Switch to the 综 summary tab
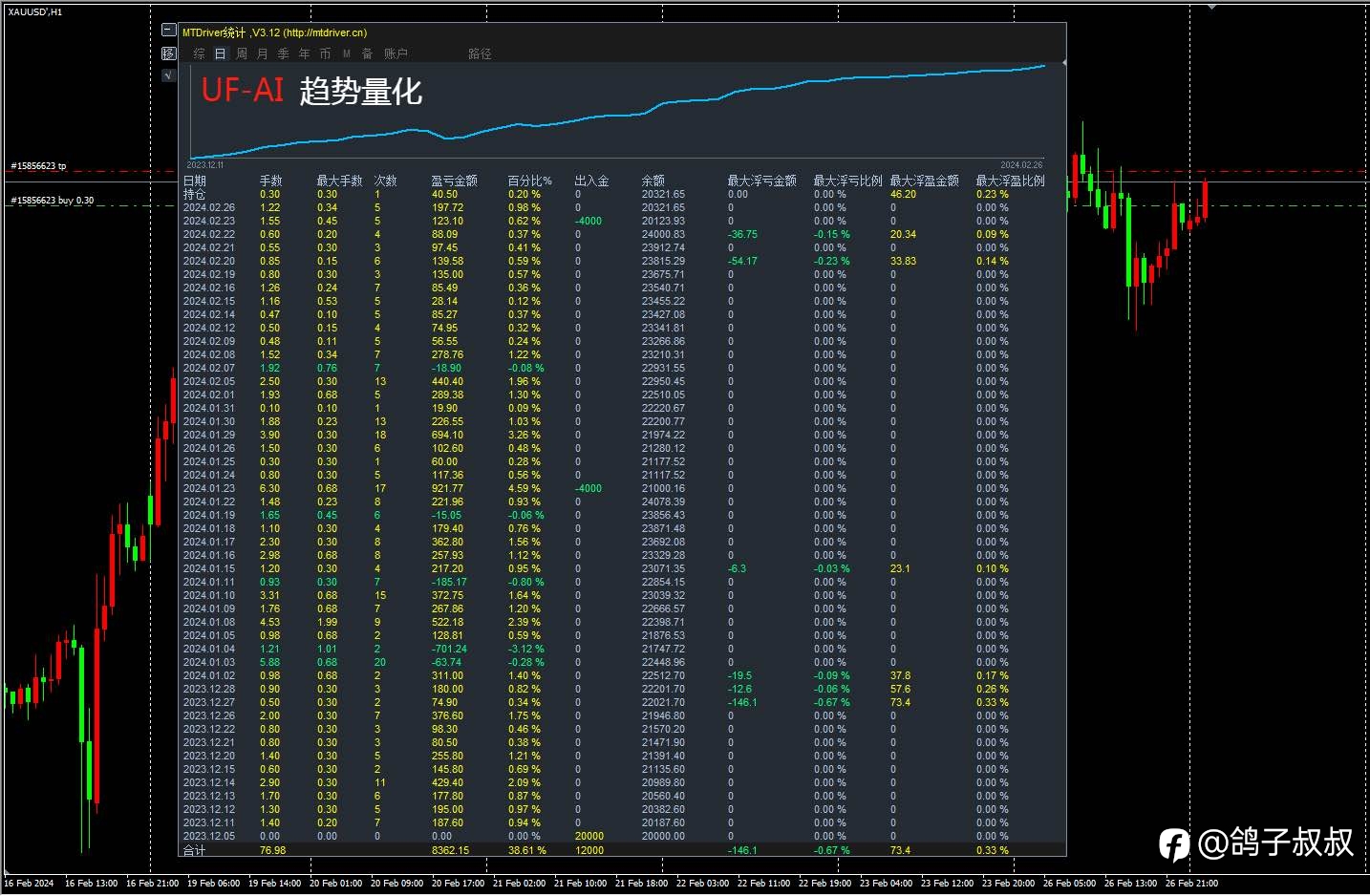The height and width of the screenshot is (896, 1370). [x=199, y=54]
